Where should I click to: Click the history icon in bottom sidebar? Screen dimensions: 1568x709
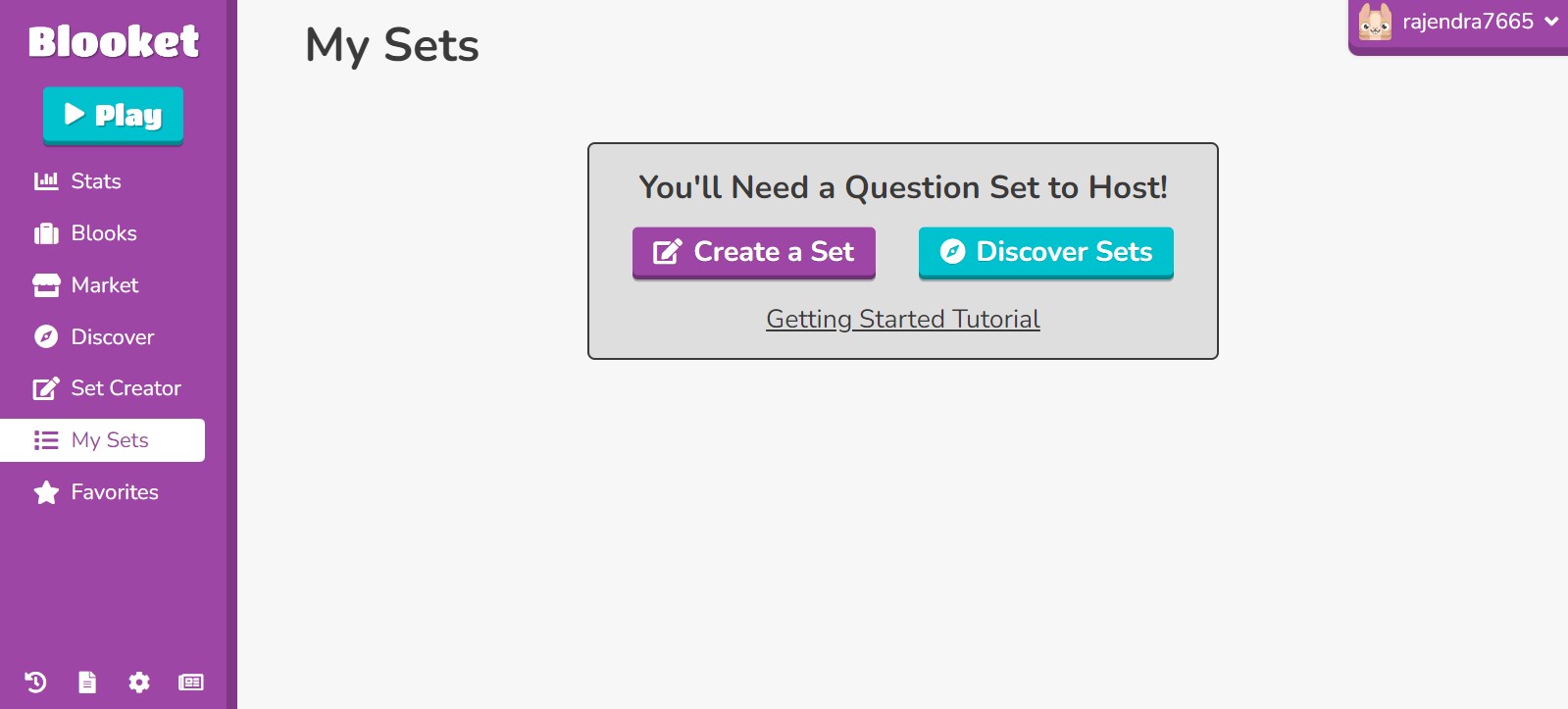[x=35, y=683]
